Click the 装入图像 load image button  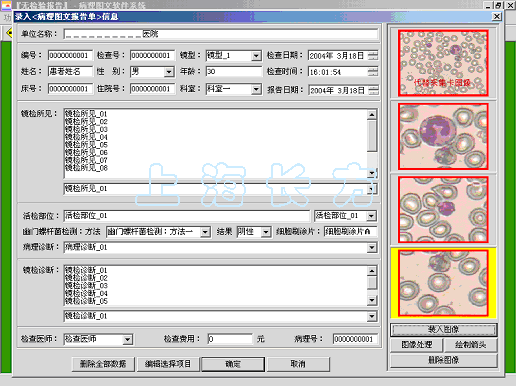click(443, 330)
